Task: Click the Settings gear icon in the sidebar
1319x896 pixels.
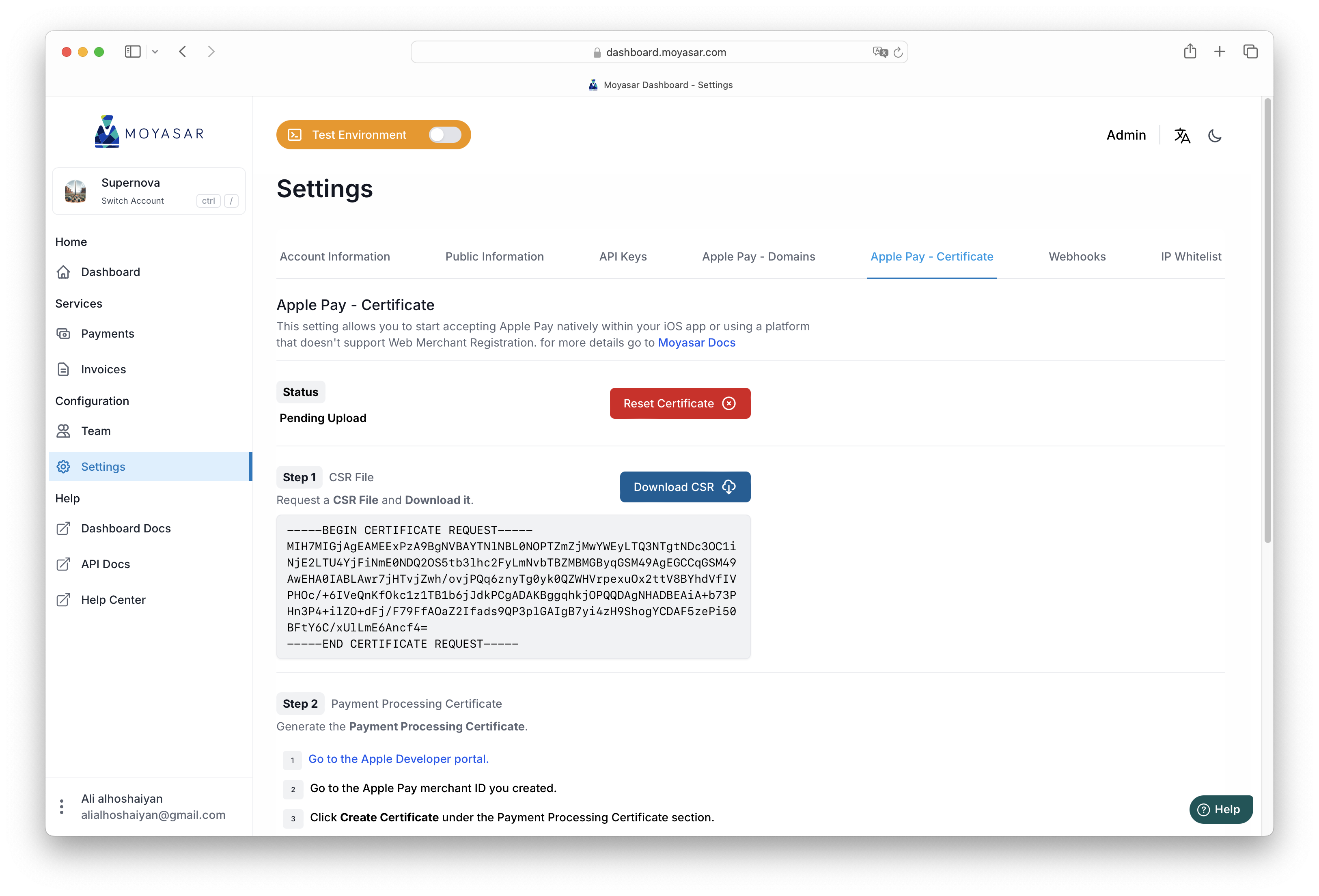Action: tap(64, 466)
